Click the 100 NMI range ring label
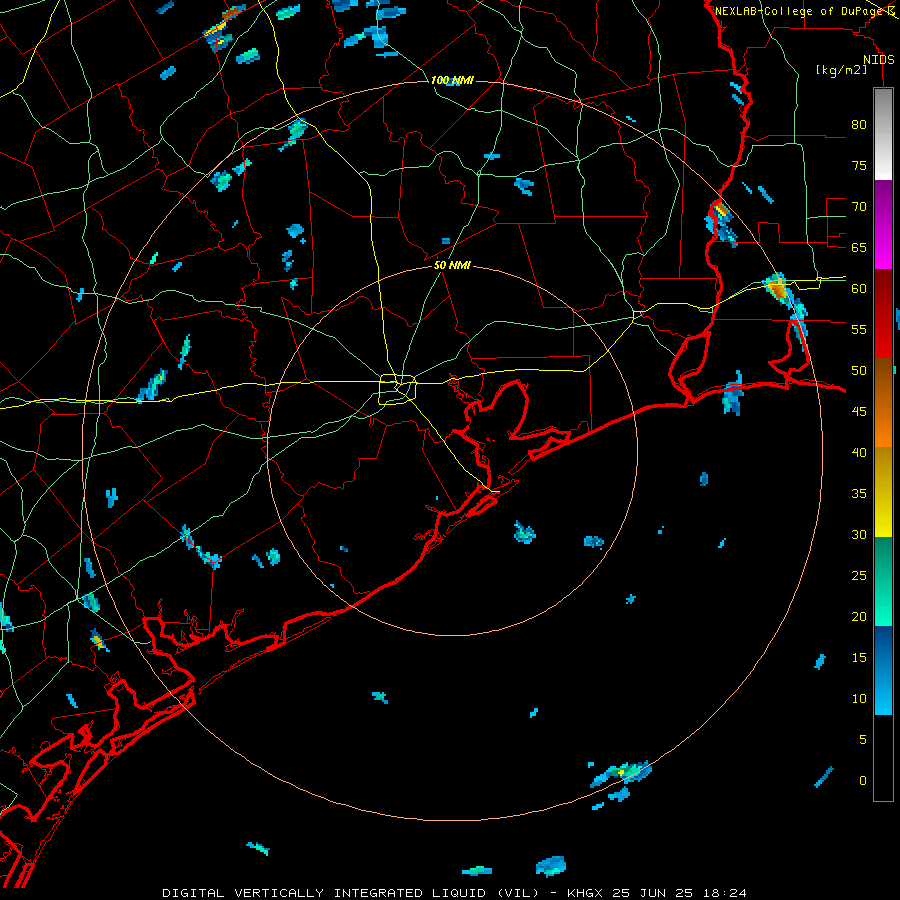This screenshot has height=900, width=900. tap(452, 80)
